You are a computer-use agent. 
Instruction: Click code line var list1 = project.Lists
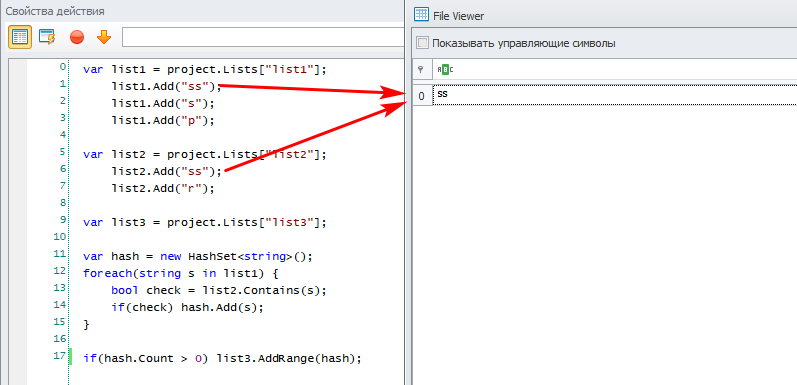(204, 70)
